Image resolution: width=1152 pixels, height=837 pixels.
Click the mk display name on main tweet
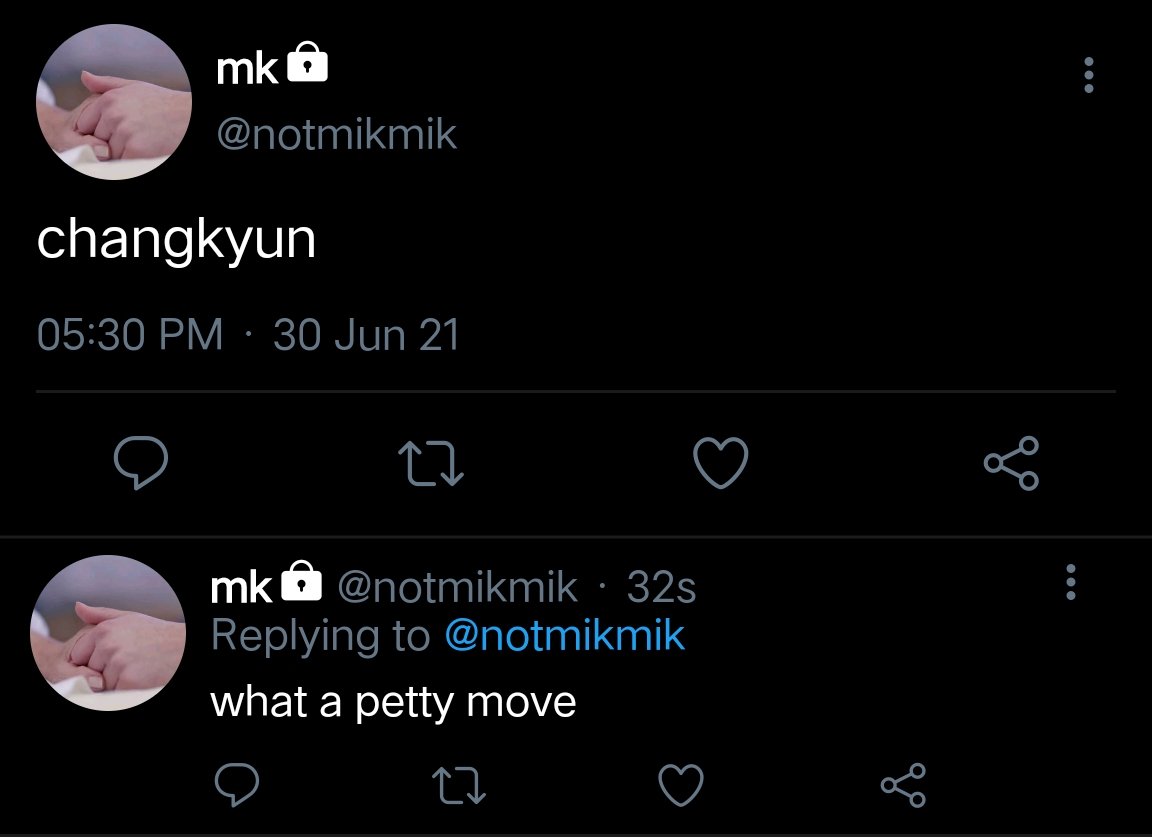247,70
